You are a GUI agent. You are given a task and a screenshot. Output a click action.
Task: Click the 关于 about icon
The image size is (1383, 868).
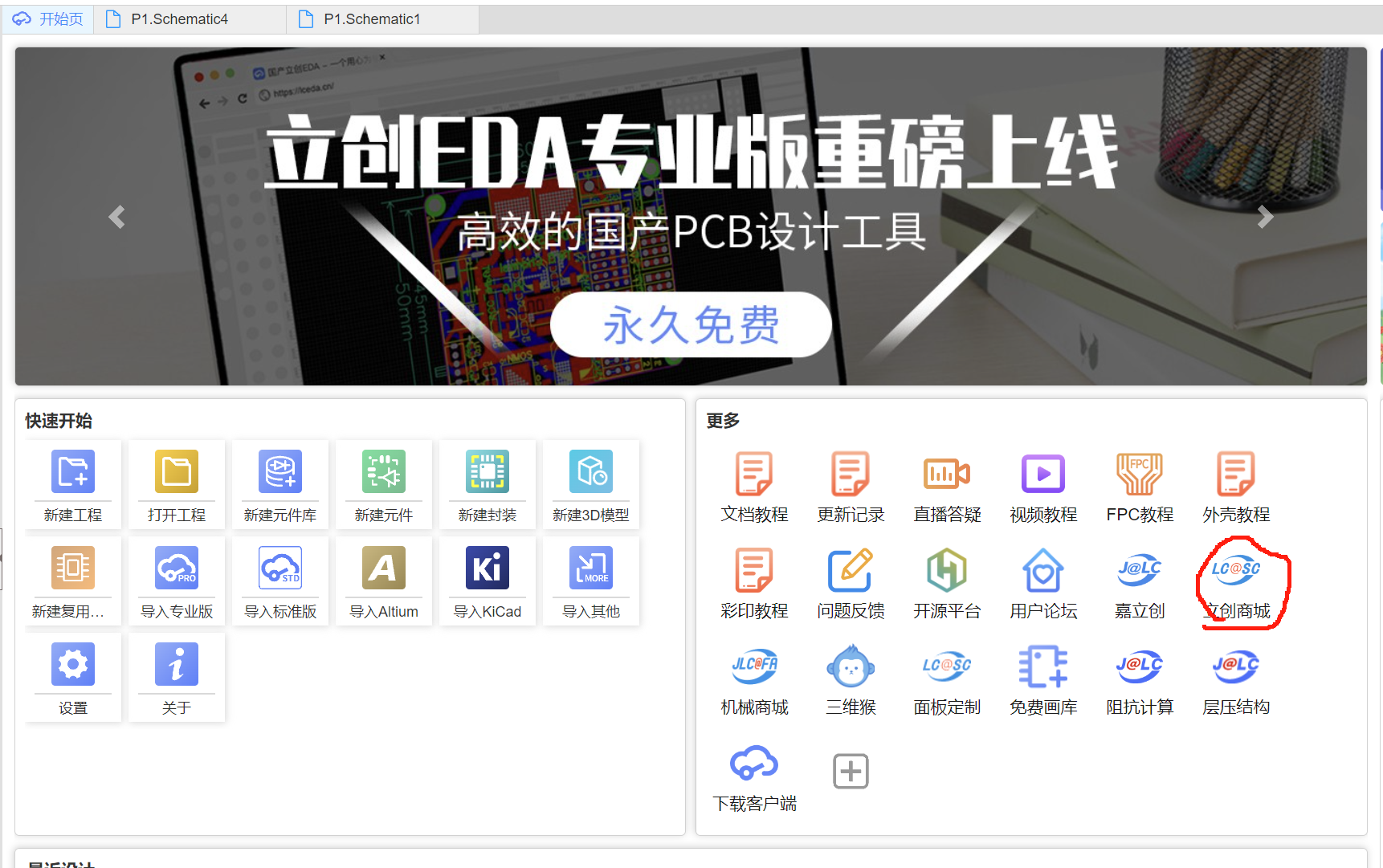click(x=177, y=664)
